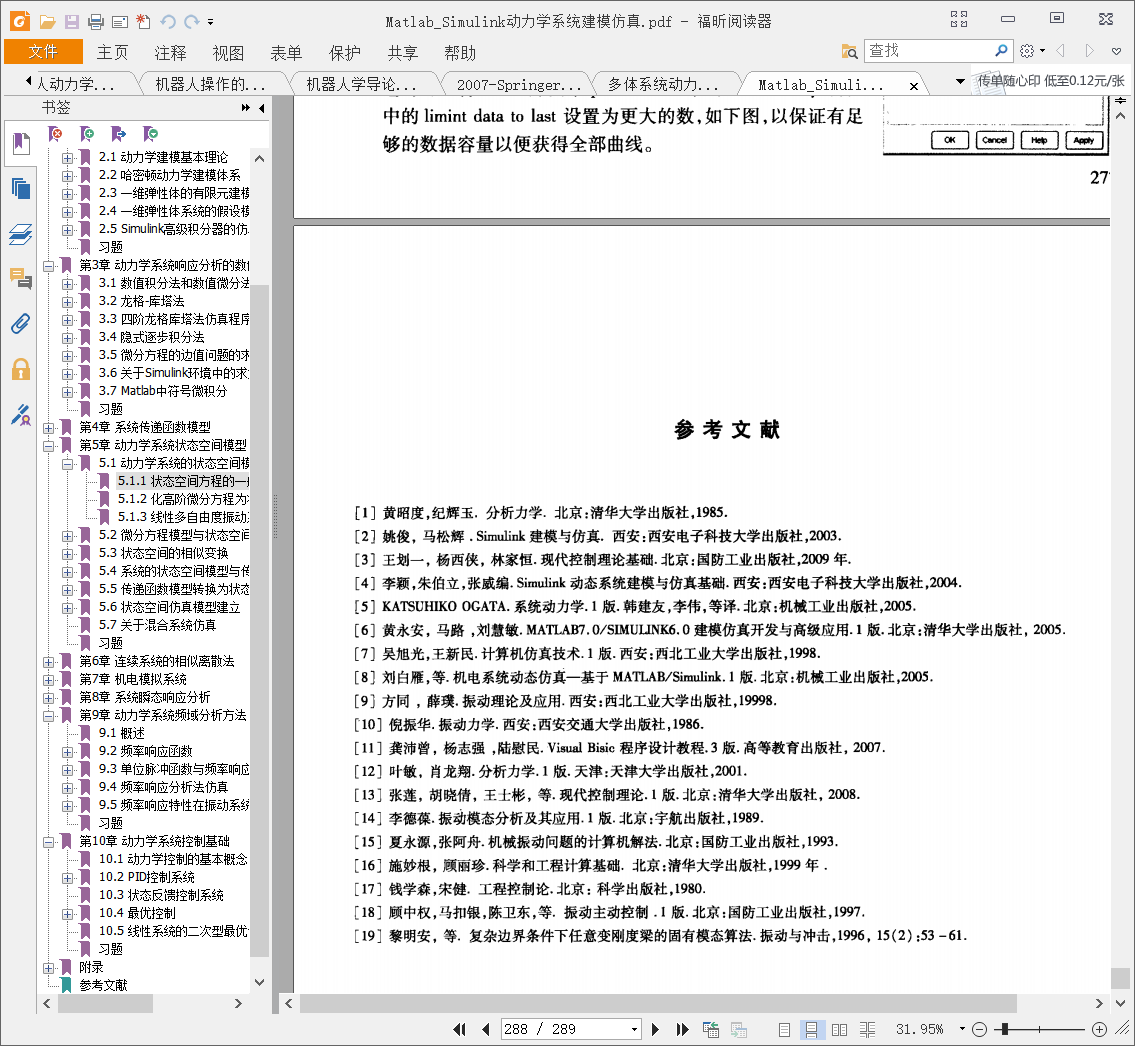Open the Signatures pen sidebar icon
The height and width of the screenshot is (1046, 1135).
21,415
